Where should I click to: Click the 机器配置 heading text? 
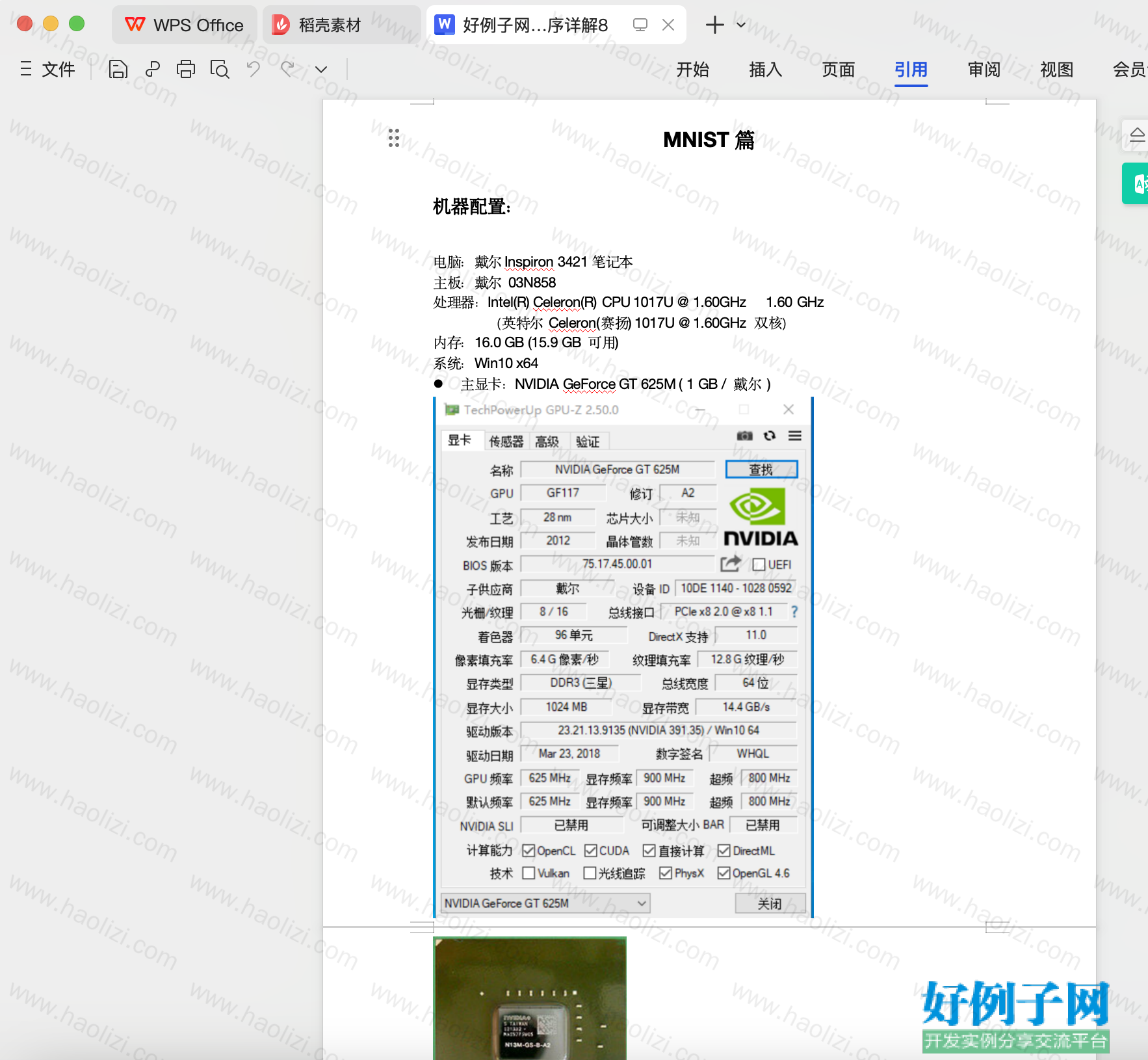pos(473,207)
